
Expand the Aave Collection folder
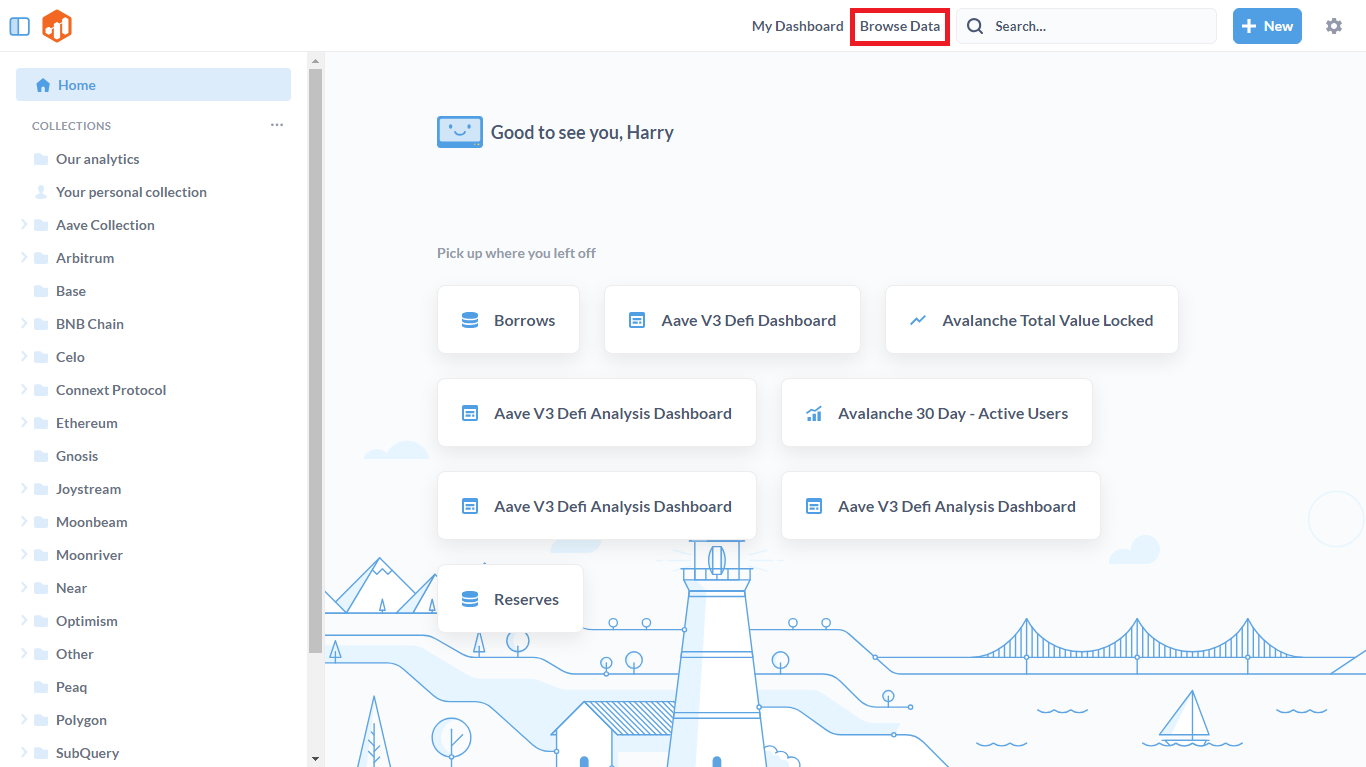click(23, 225)
